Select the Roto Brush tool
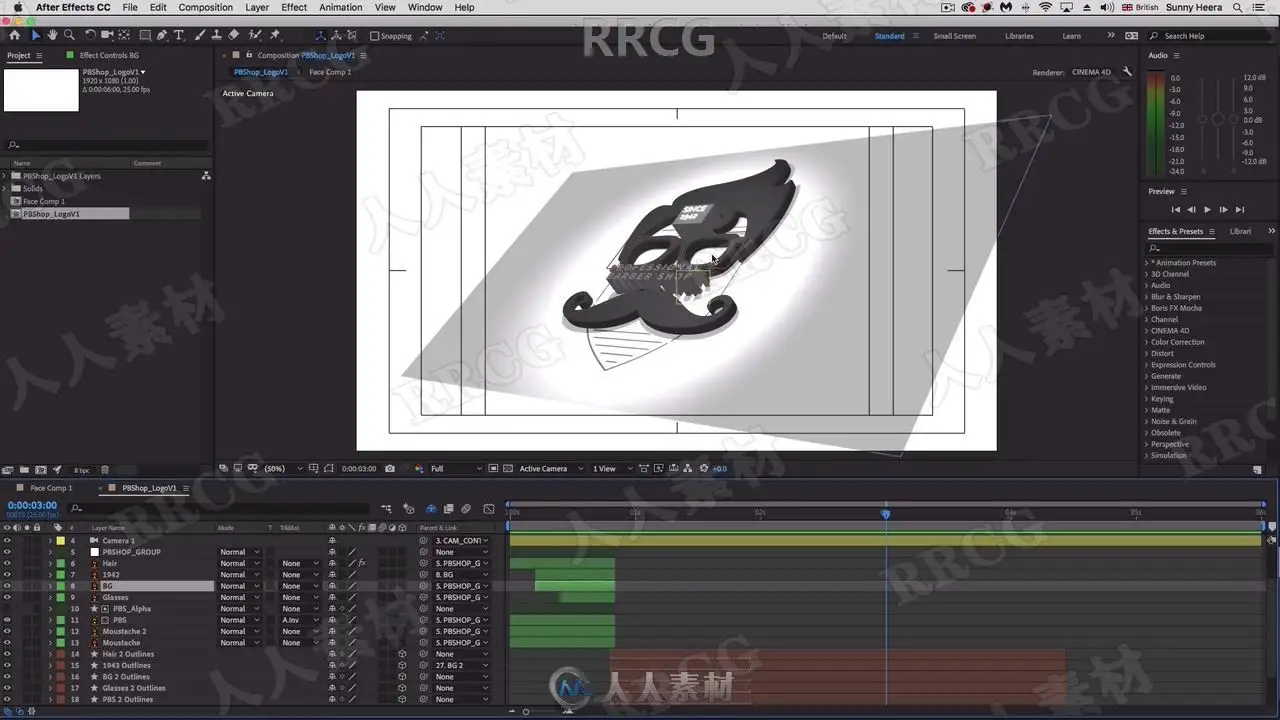Viewport: 1280px width, 720px height. pyautogui.click(x=254, y=35)
